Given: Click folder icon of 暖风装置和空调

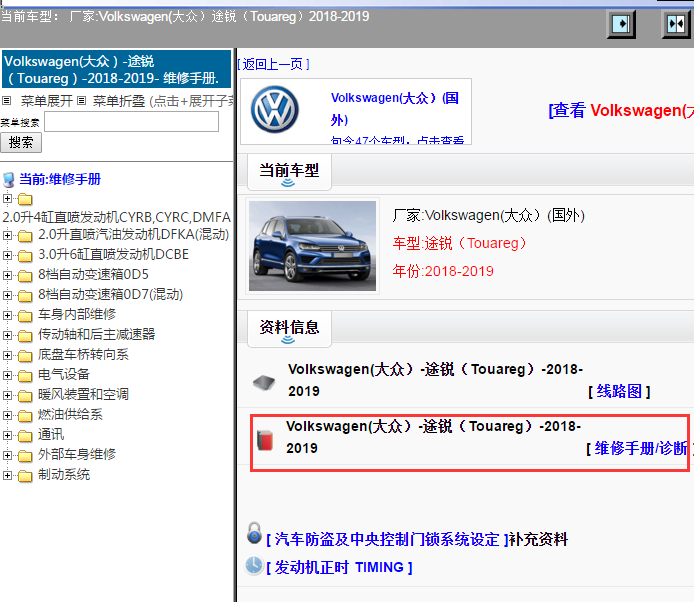Looking at the screenshot, I should pyautogui.click(x=25, y=396).
